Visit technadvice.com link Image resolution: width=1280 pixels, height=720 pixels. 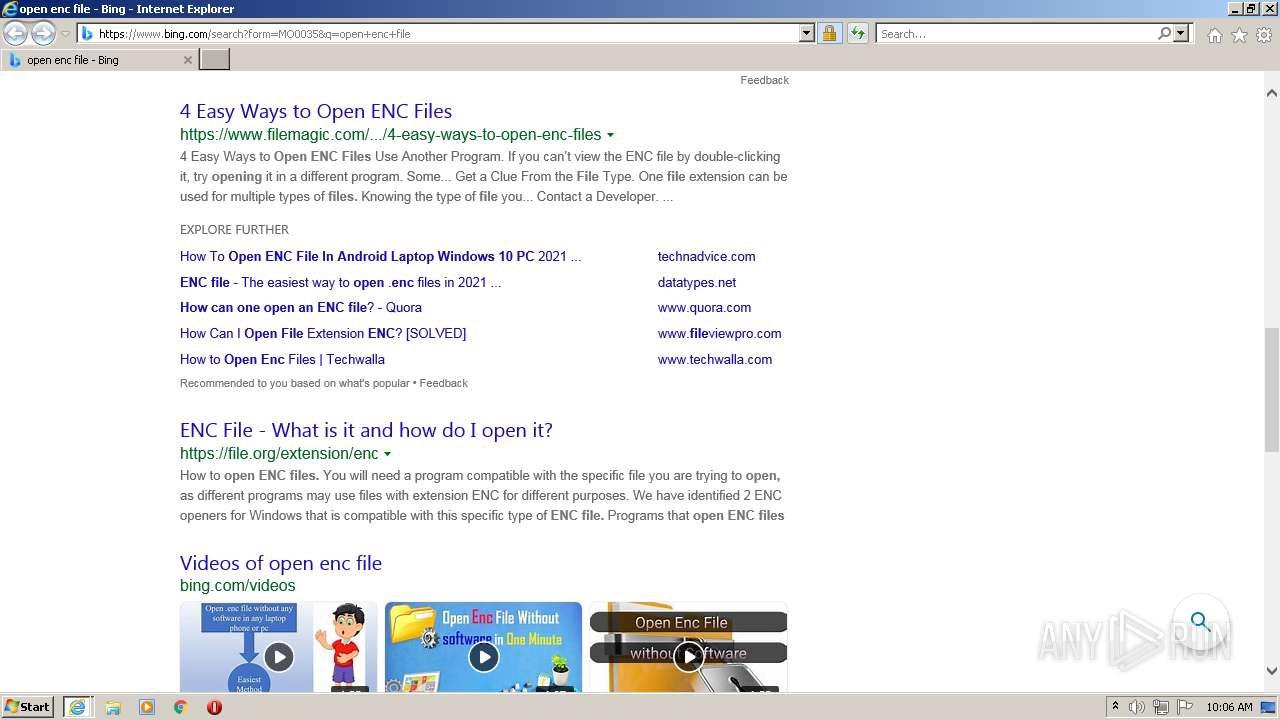(x=706, y=256)
